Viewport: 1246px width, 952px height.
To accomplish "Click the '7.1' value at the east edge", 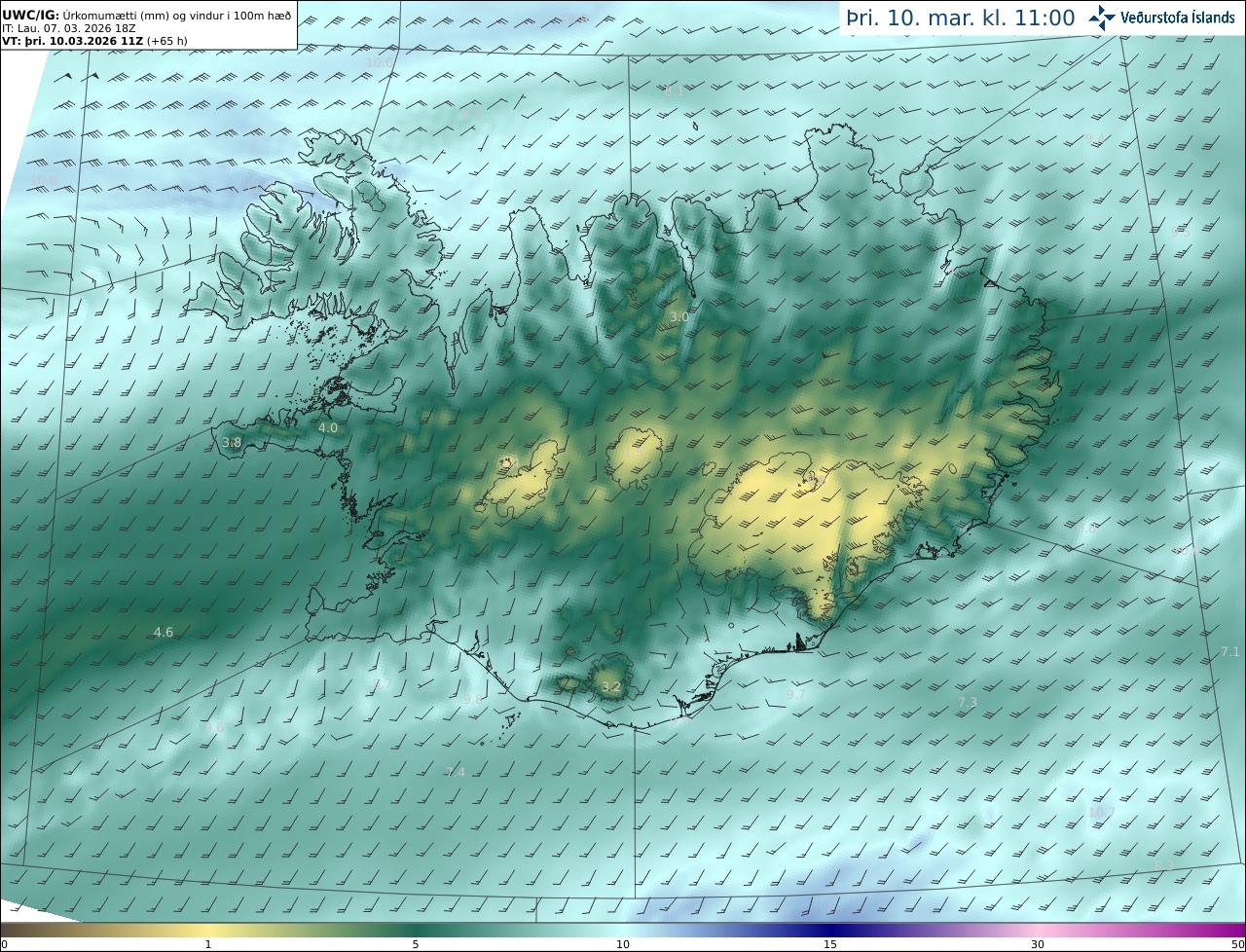I will 1230,652.
